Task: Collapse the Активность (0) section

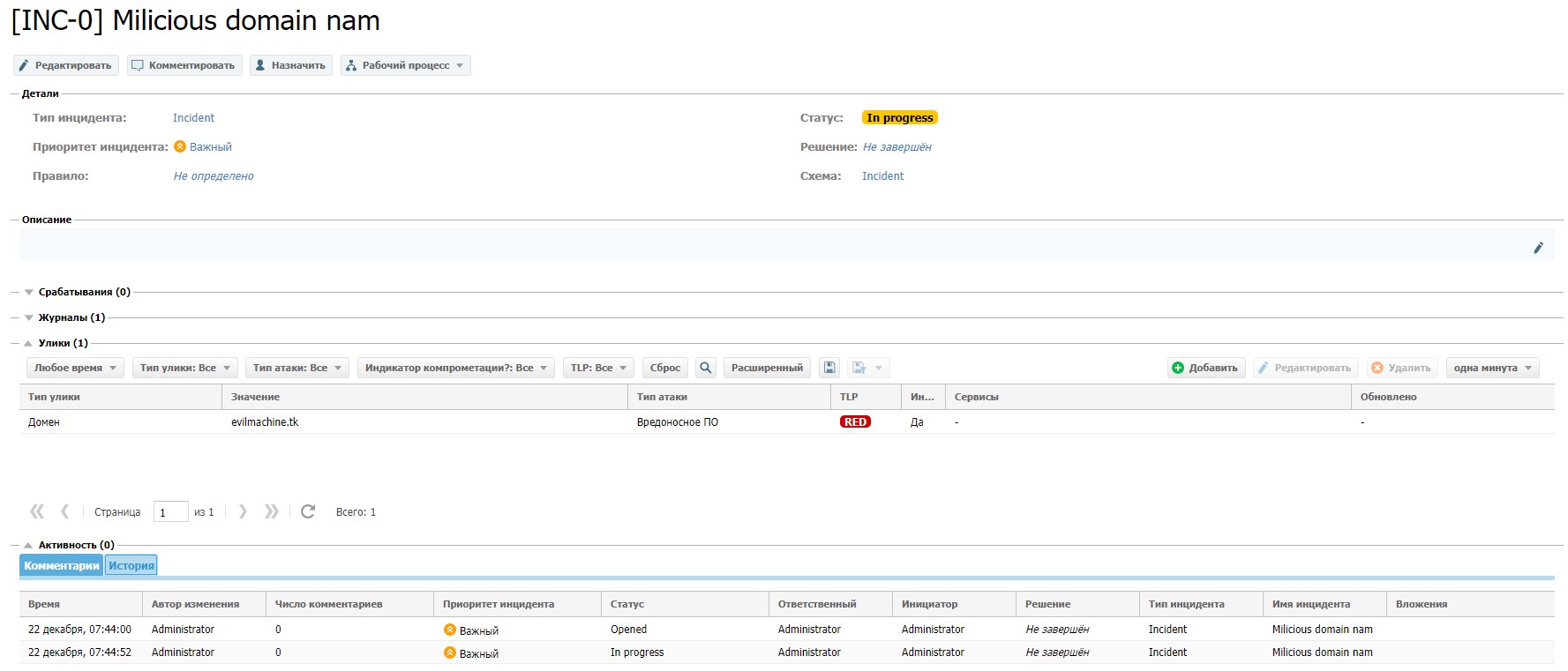Action: 29,545
